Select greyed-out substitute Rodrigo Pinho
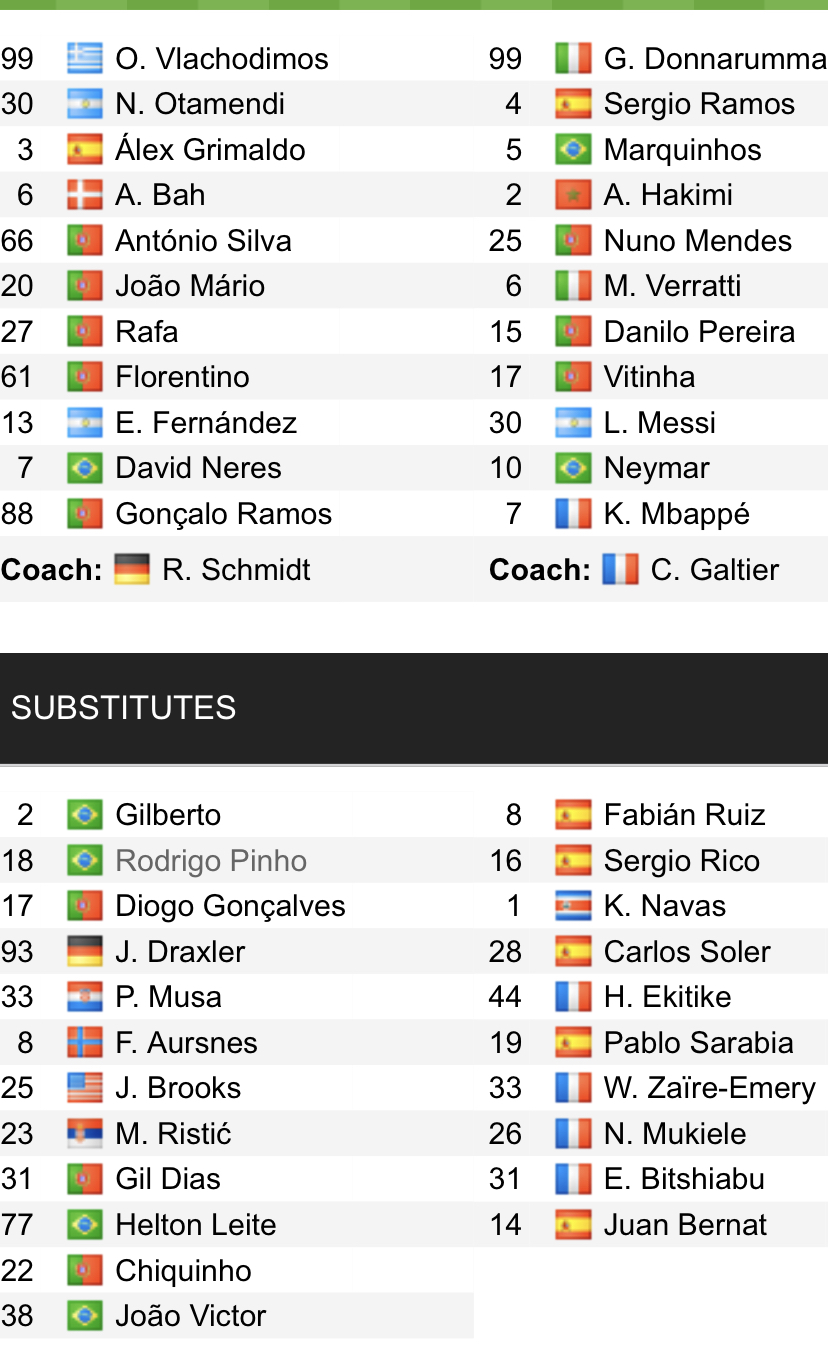The height and width of the screenshot is (1351, 828). pyautogui.click(x=211, y=861)
